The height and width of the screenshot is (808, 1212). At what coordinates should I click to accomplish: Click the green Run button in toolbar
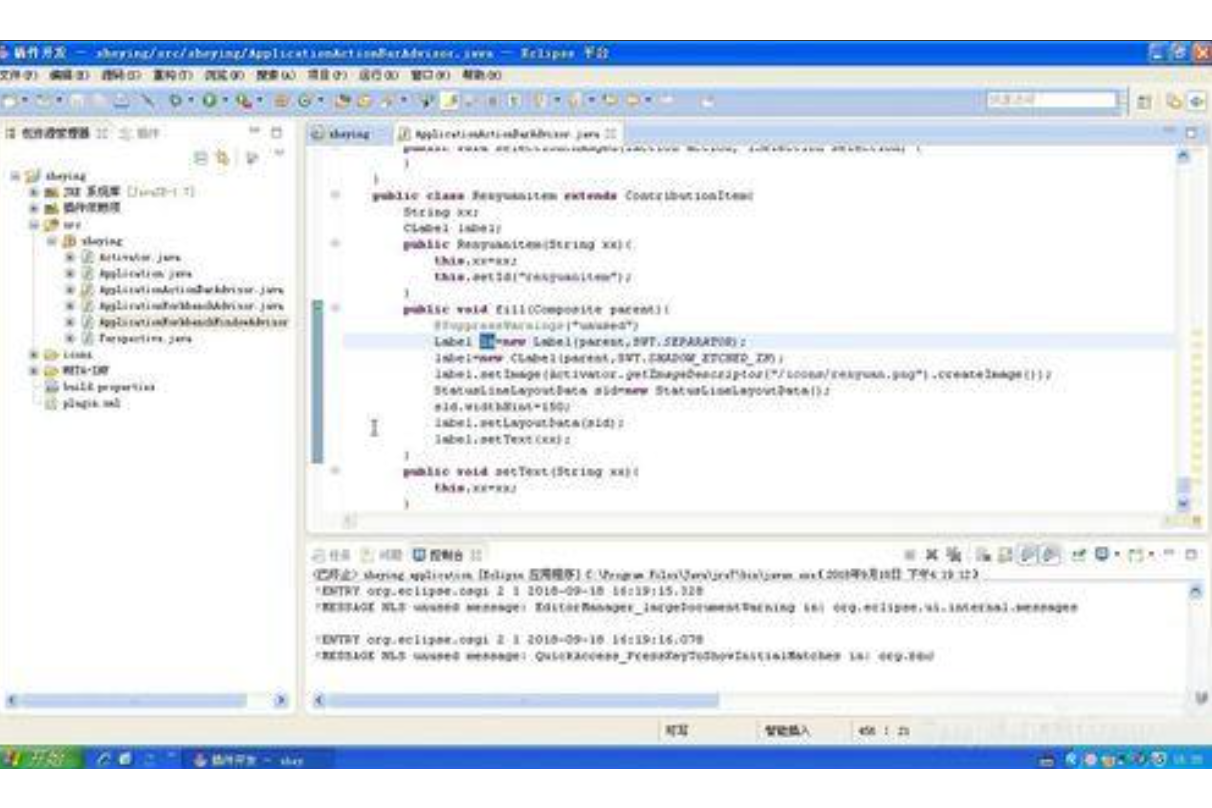211,101
